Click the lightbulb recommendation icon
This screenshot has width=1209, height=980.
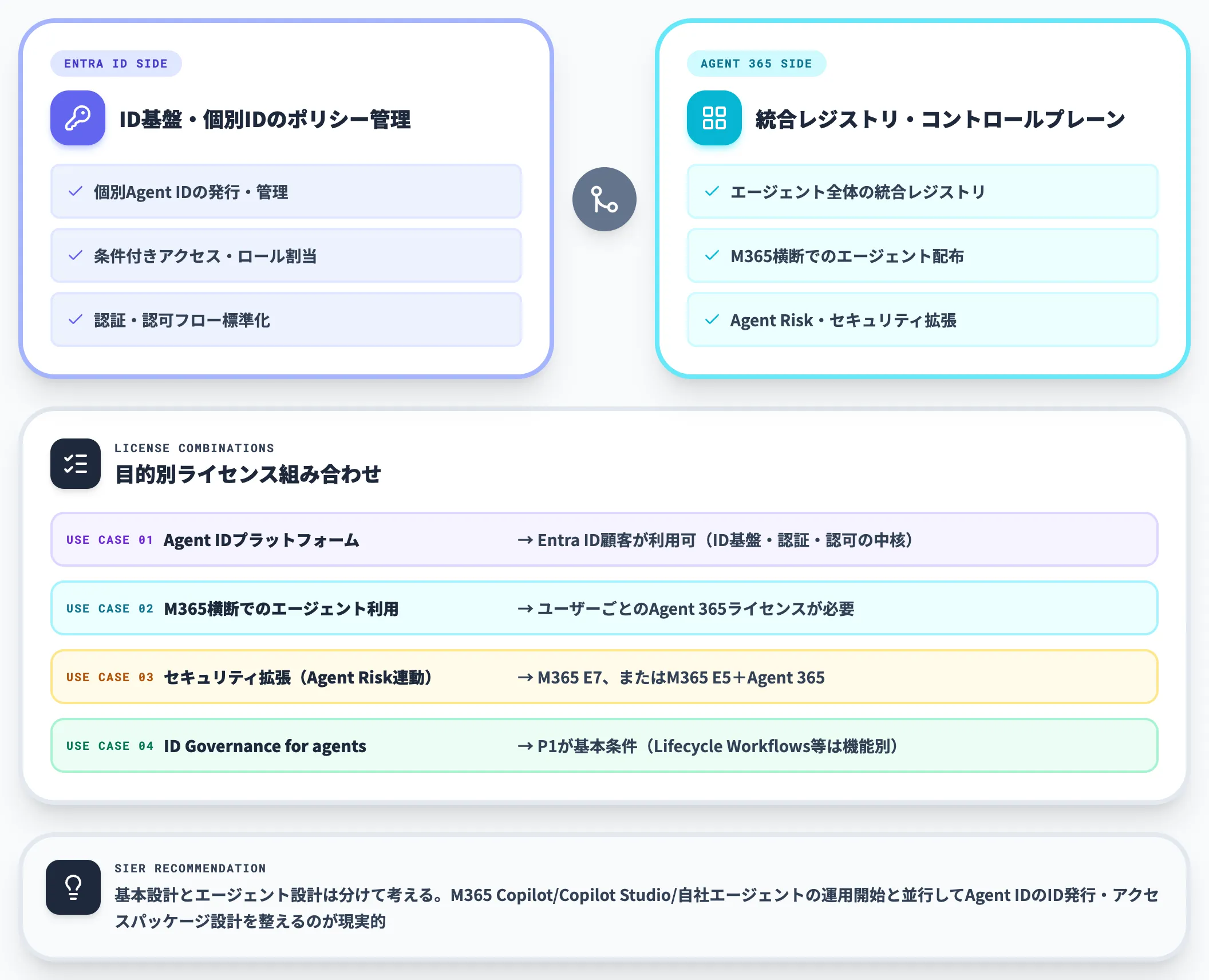click(73, 887)
